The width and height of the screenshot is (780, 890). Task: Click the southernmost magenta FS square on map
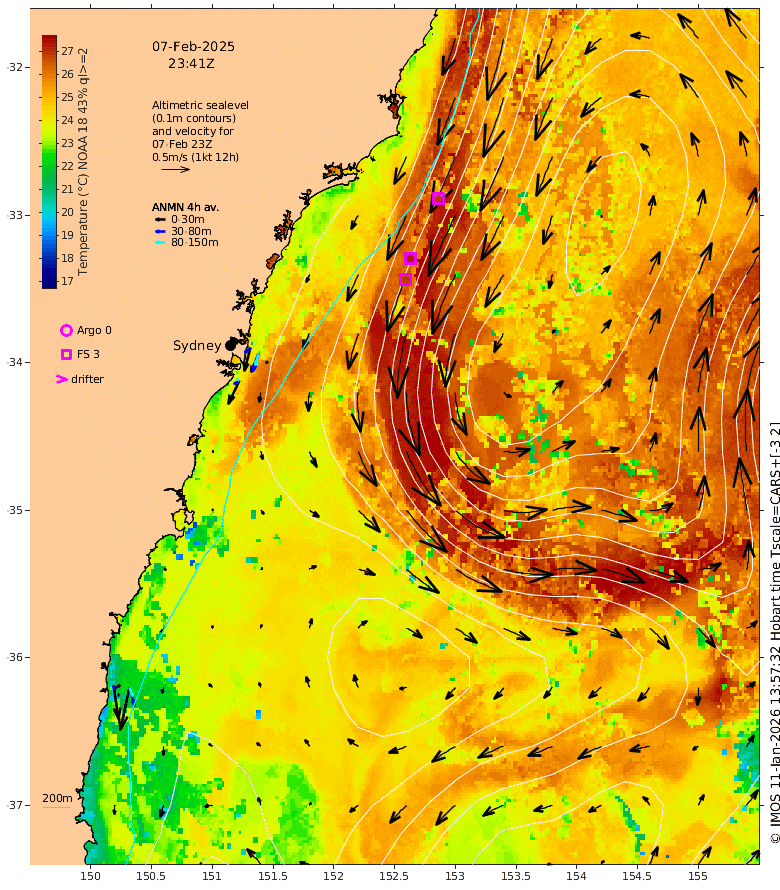point(405,279)
